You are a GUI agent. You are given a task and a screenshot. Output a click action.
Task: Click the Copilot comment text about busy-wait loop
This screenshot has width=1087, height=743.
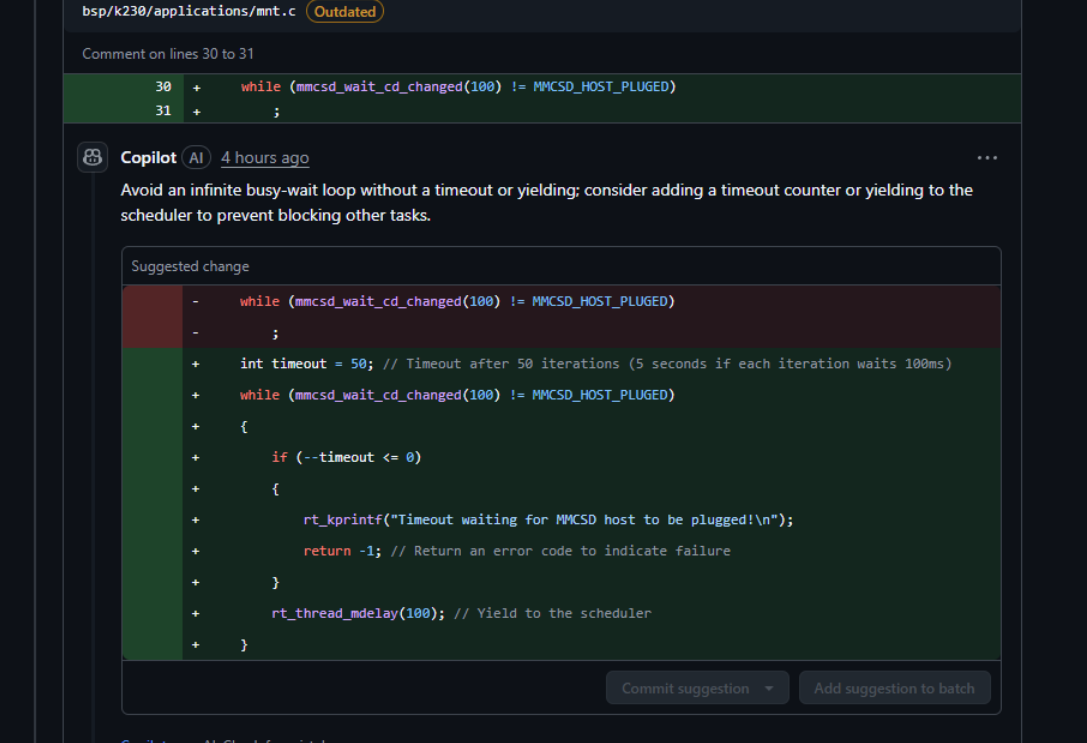[x=546, y=202]
